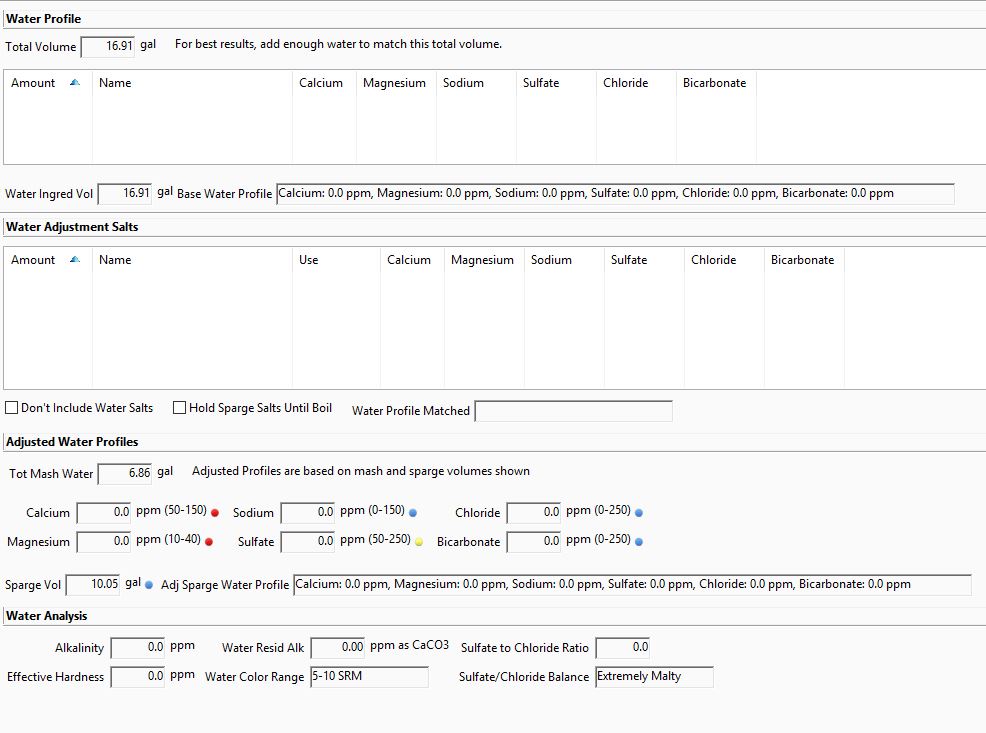Viewport: 986px width, 733px height.
Task: Click the adjusted Sodium ppm field
Action: tap(307, 512)
